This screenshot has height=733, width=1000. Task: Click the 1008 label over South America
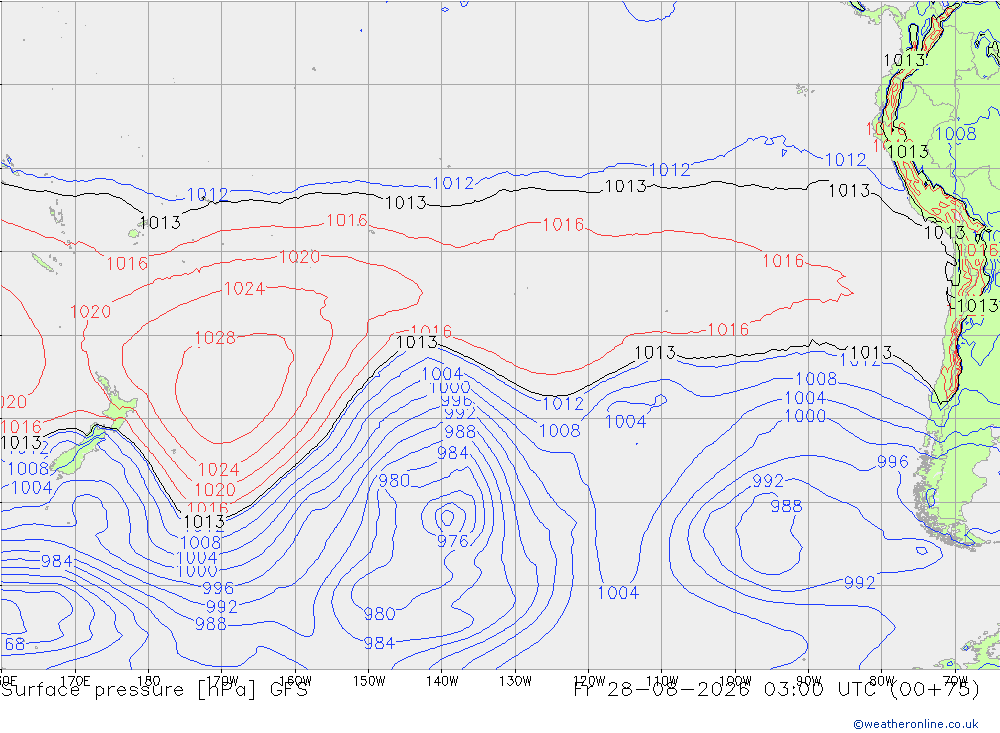(x=955, y=134)
